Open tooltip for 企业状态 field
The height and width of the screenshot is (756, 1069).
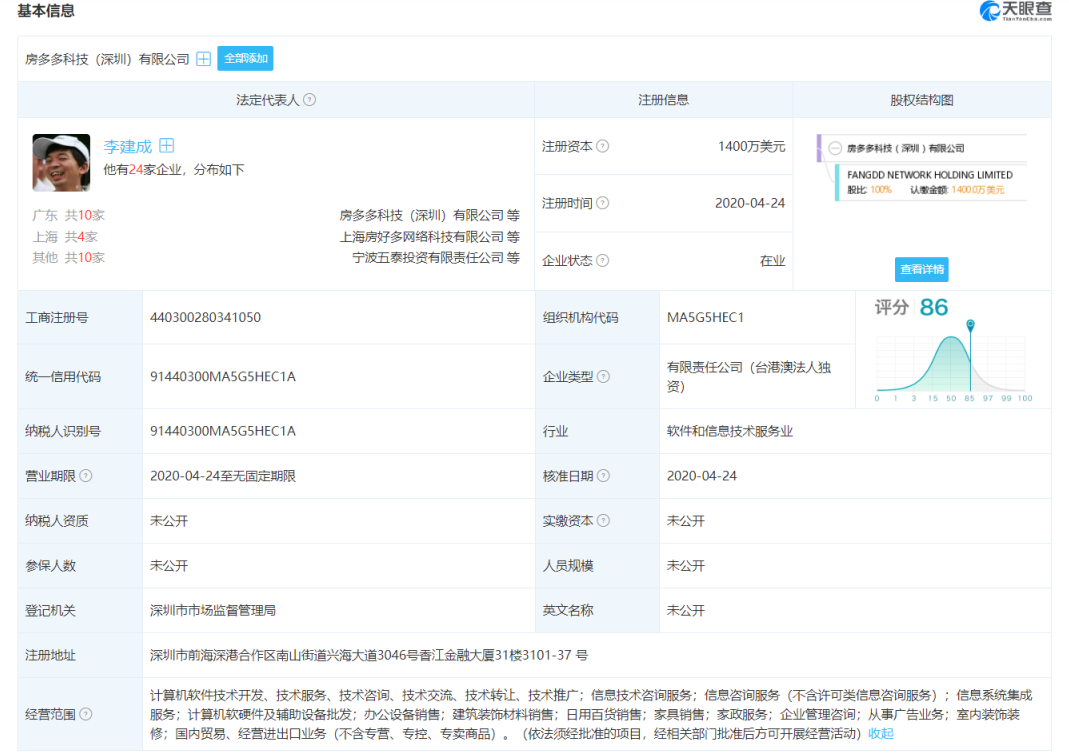point(601,260)
